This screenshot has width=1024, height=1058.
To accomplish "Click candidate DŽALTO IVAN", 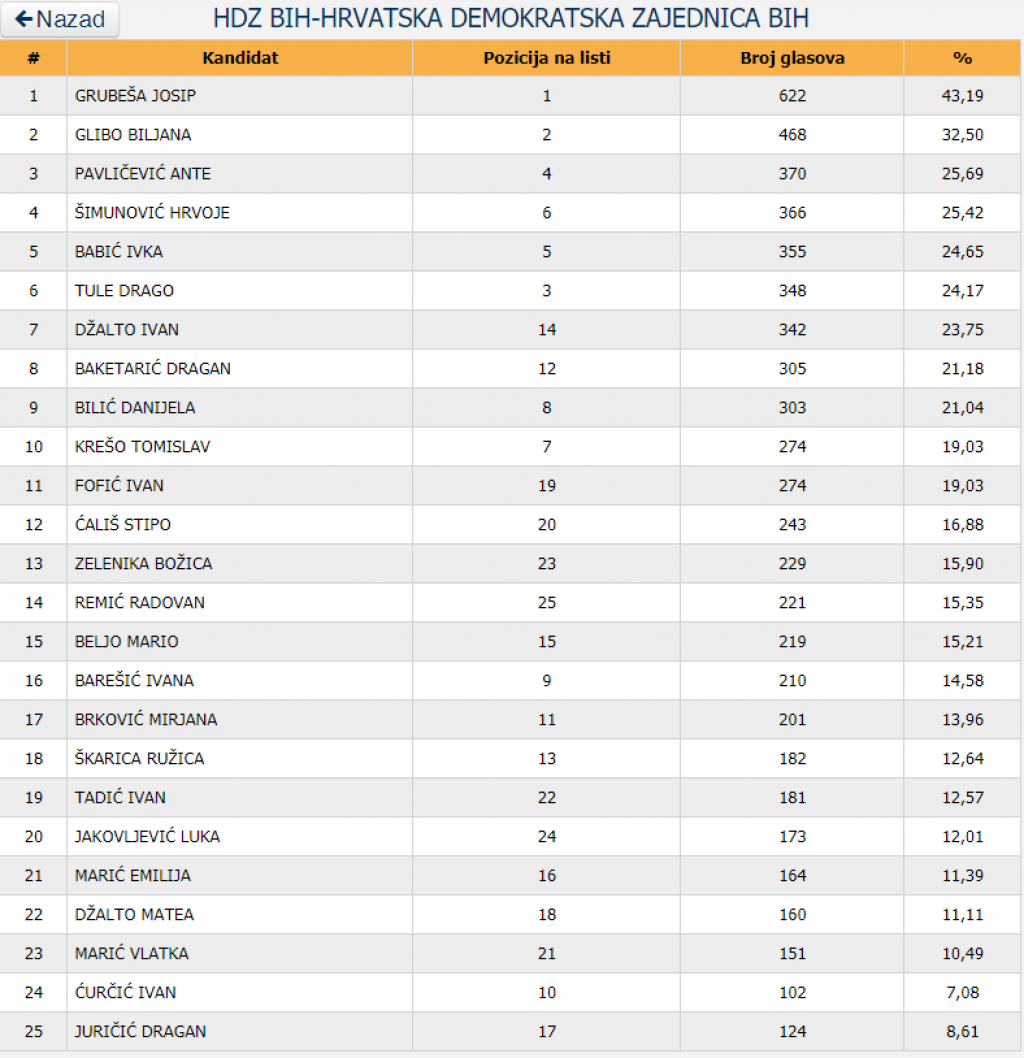I will pos(127,330).
